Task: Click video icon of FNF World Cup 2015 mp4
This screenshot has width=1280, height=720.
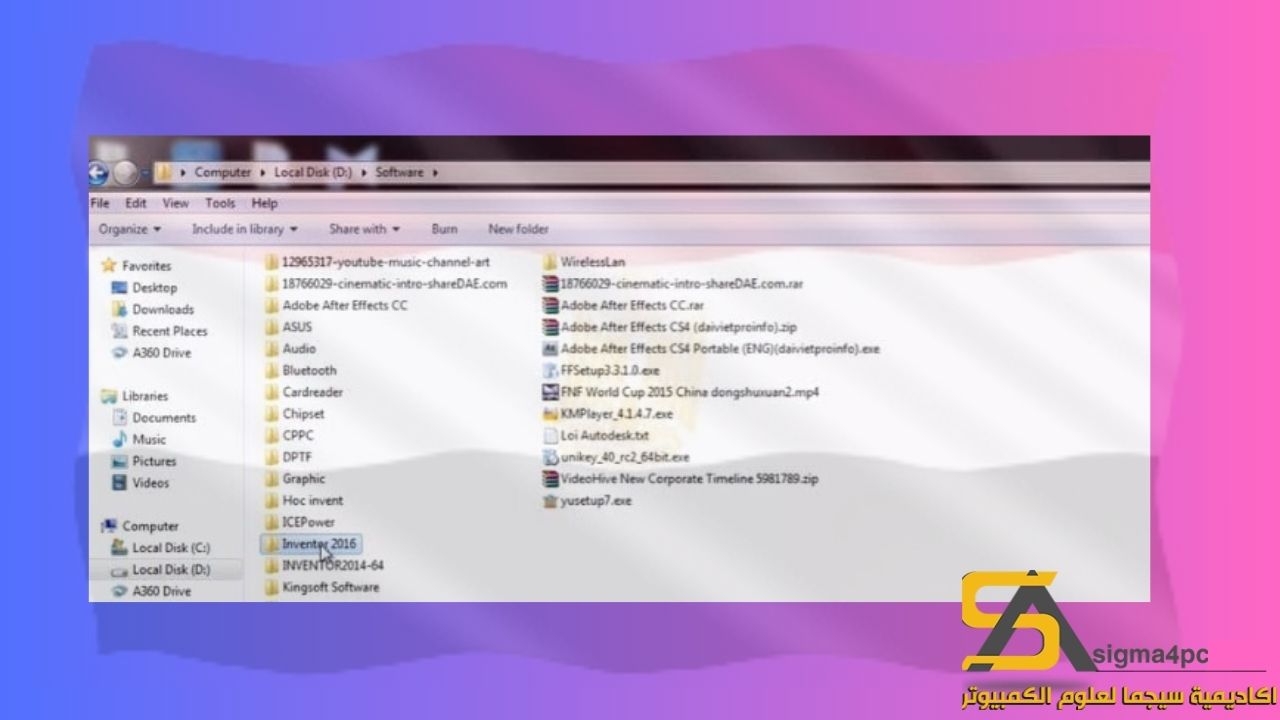Action: [x=549, y=392]
